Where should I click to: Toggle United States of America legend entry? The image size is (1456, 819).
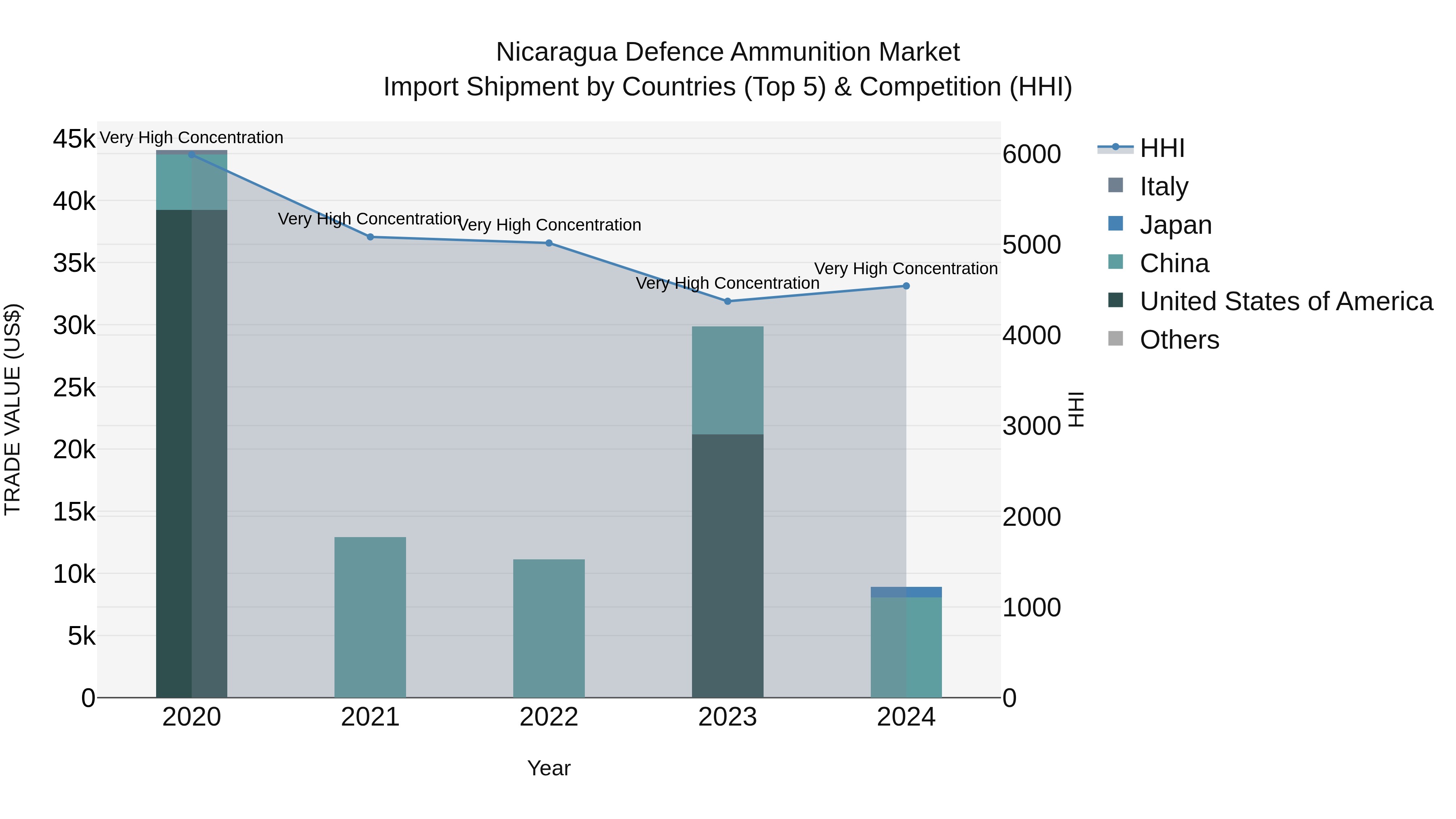point(1271,301)
